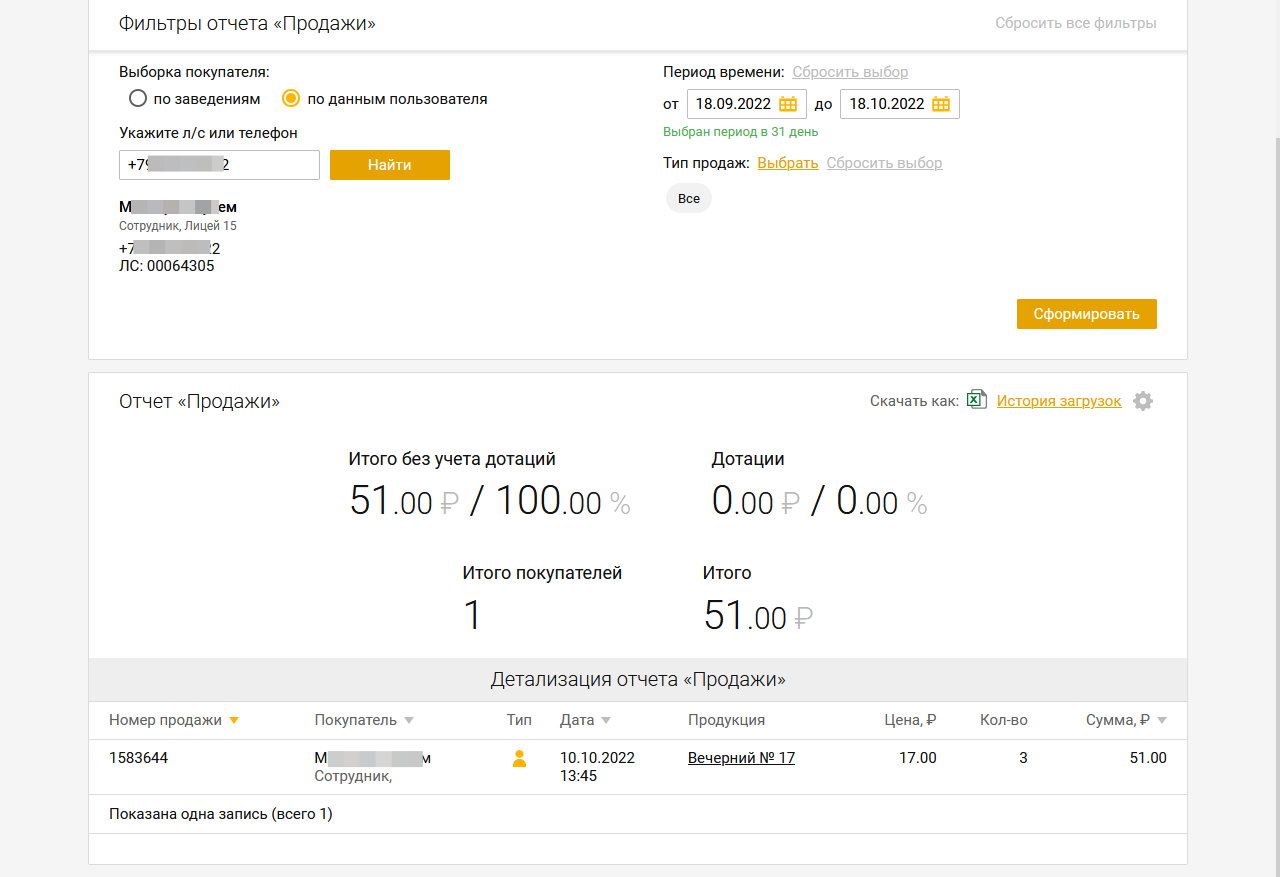The width and height of the screenshot is (1280, 877).
Task: Sort by Дата column arrow
Action: click(606, 721)
